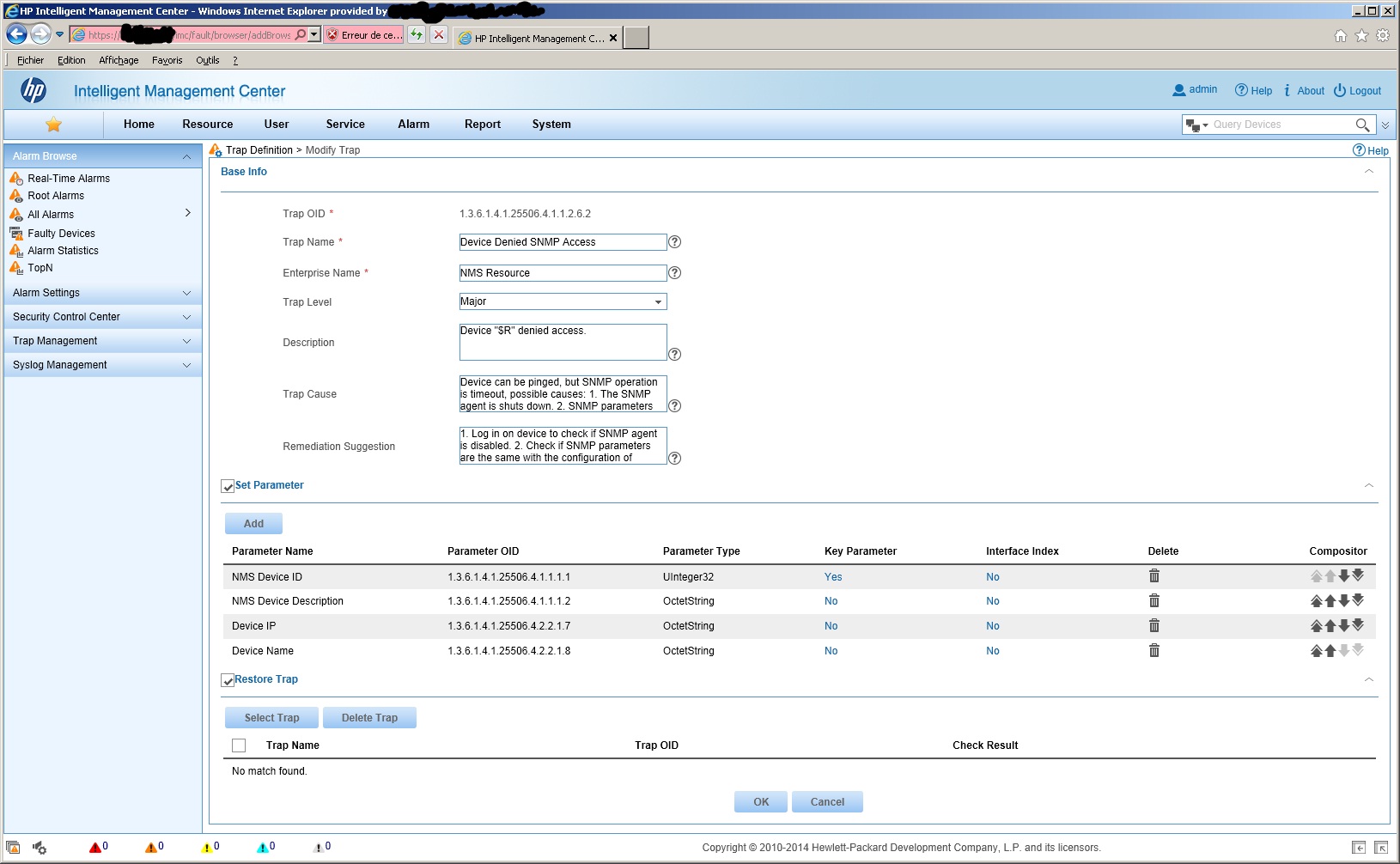Viewport: 1400px width, 864px height.
Task: Open the System menu
Action: (x=551, y=125)
